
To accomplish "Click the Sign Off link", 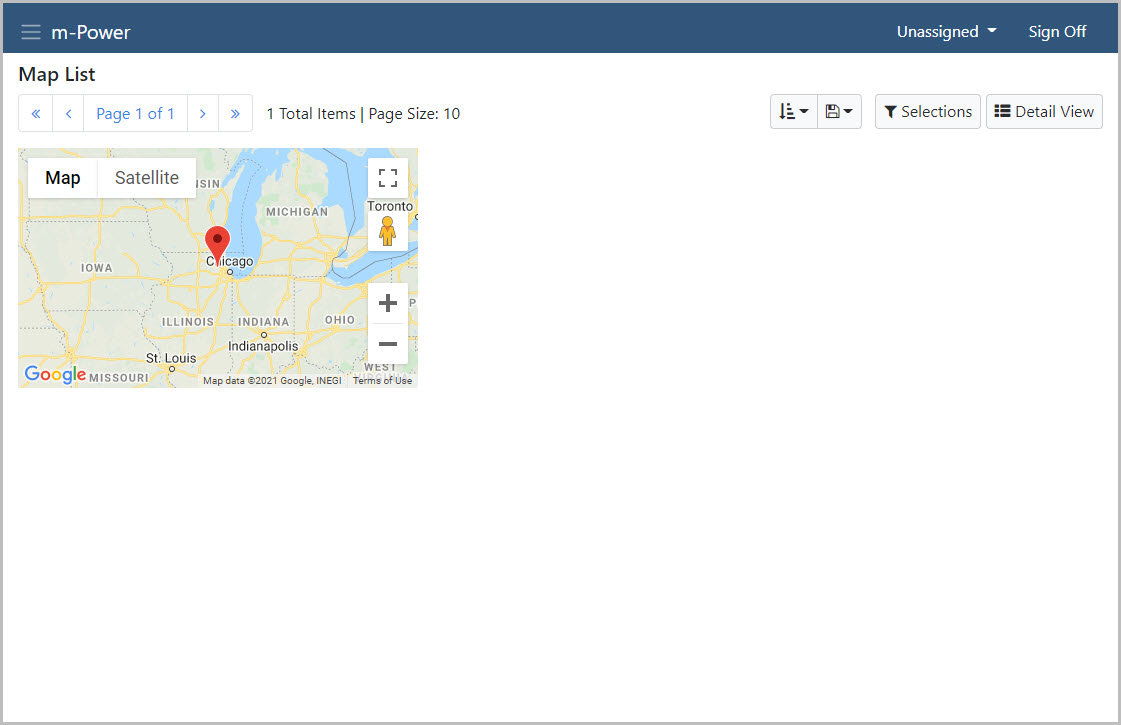I will coord(1057,31).
